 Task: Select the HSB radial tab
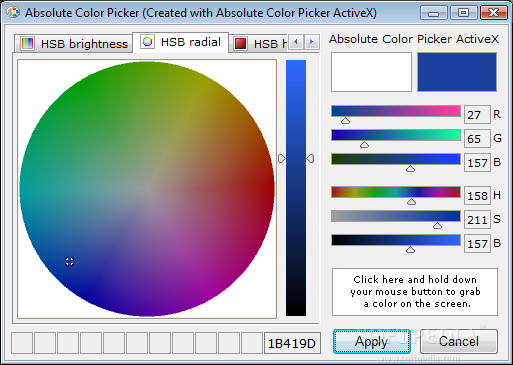coord(181,42)
